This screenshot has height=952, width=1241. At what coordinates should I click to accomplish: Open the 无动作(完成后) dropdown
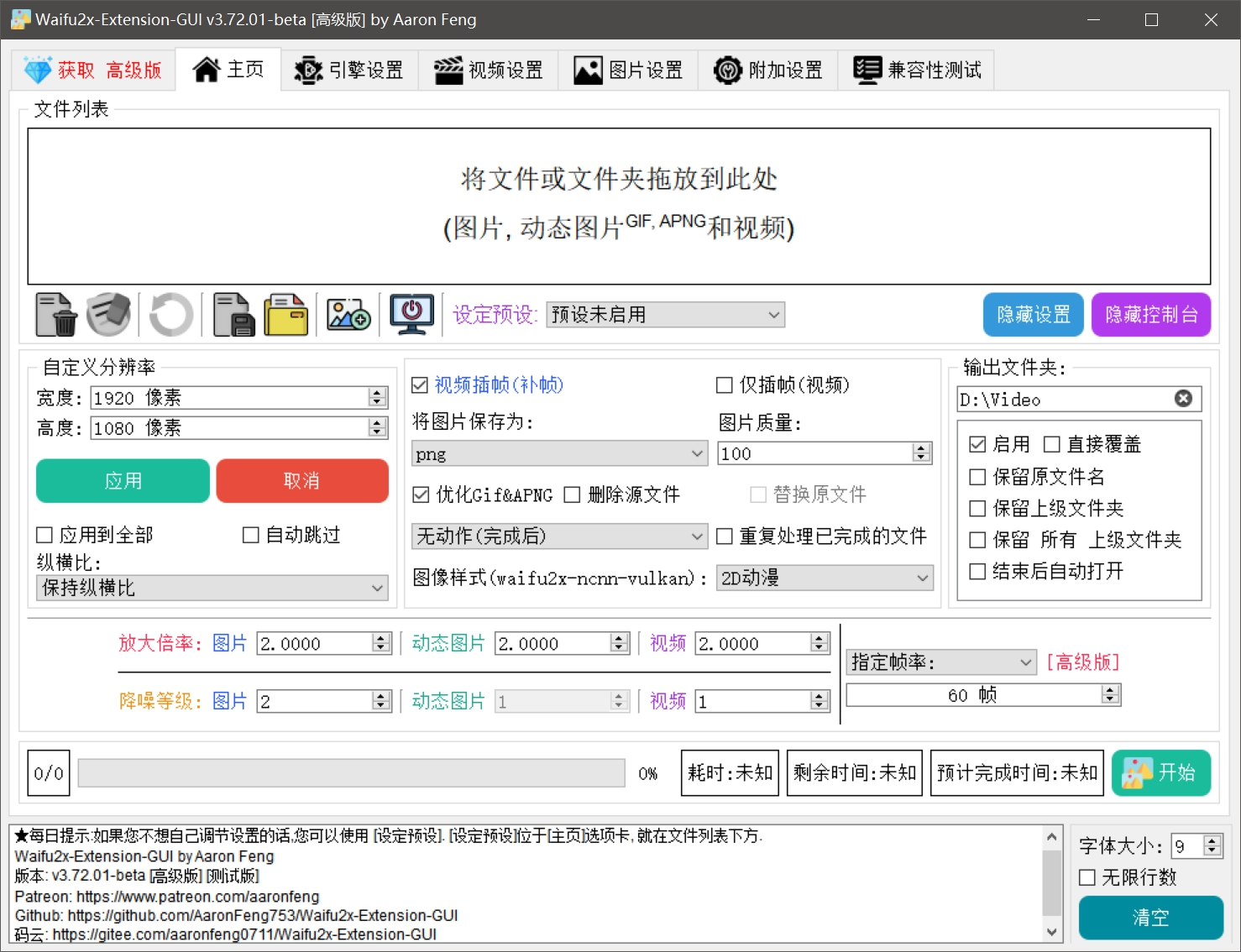click(x=559, y=536)
